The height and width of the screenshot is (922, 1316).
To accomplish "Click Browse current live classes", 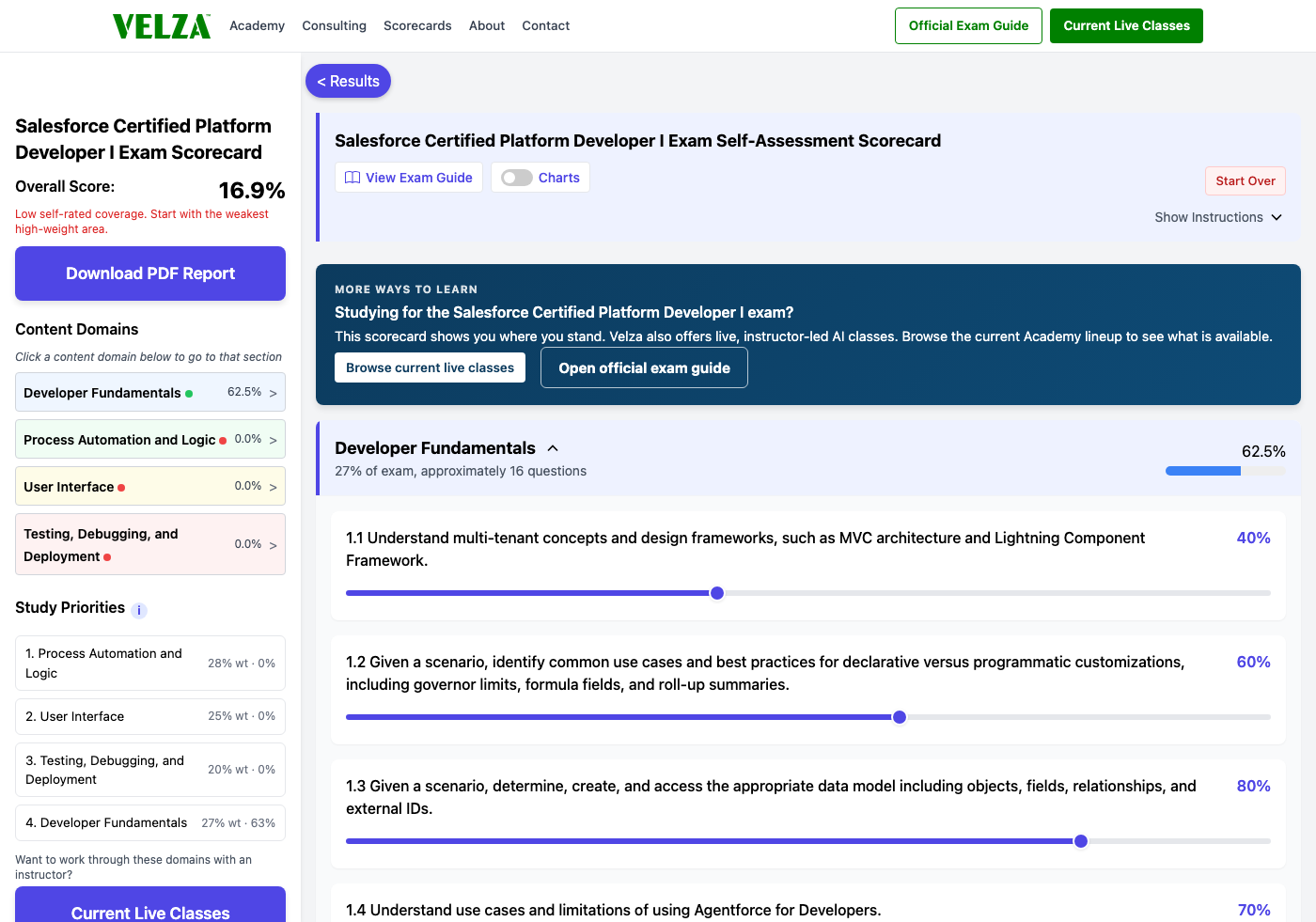I will point(430,367).
